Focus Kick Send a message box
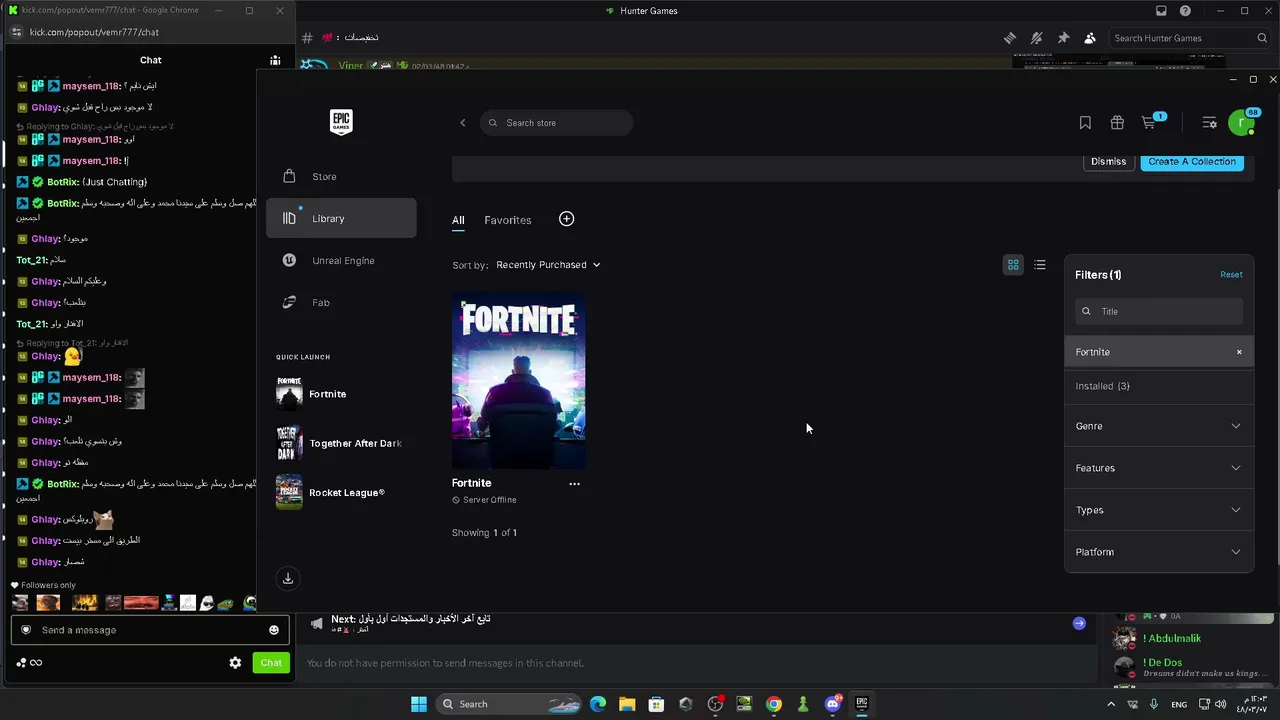1280x720 pixels. (x=150, y=630)
